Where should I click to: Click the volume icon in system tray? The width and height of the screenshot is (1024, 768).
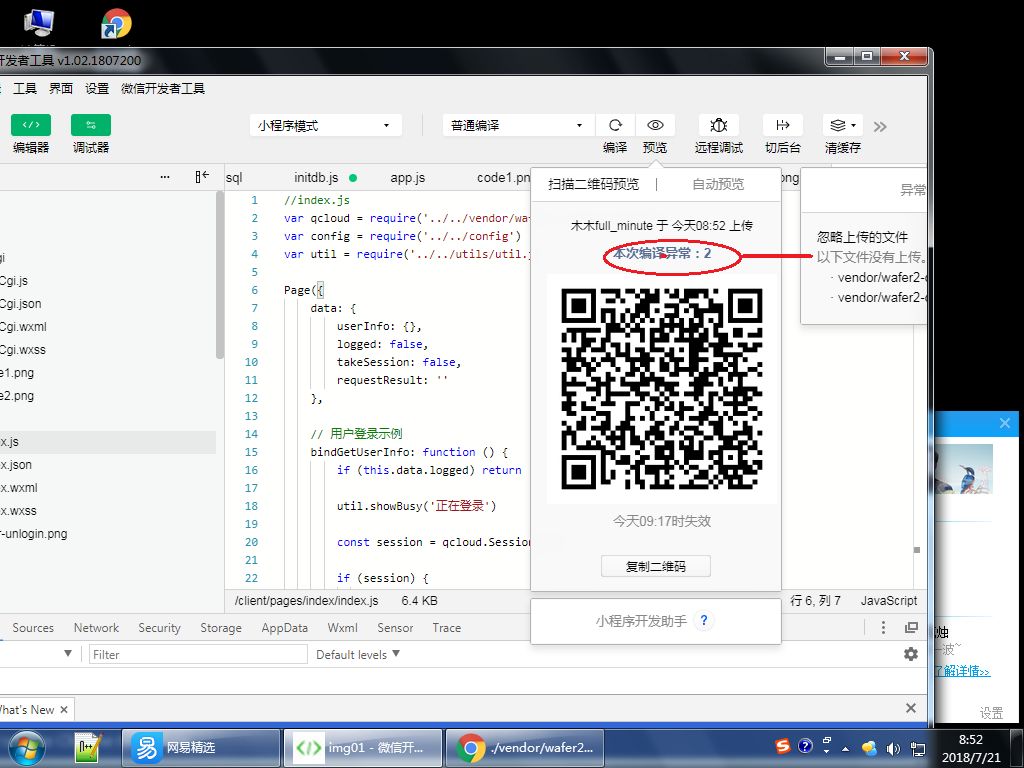point(893,748)
